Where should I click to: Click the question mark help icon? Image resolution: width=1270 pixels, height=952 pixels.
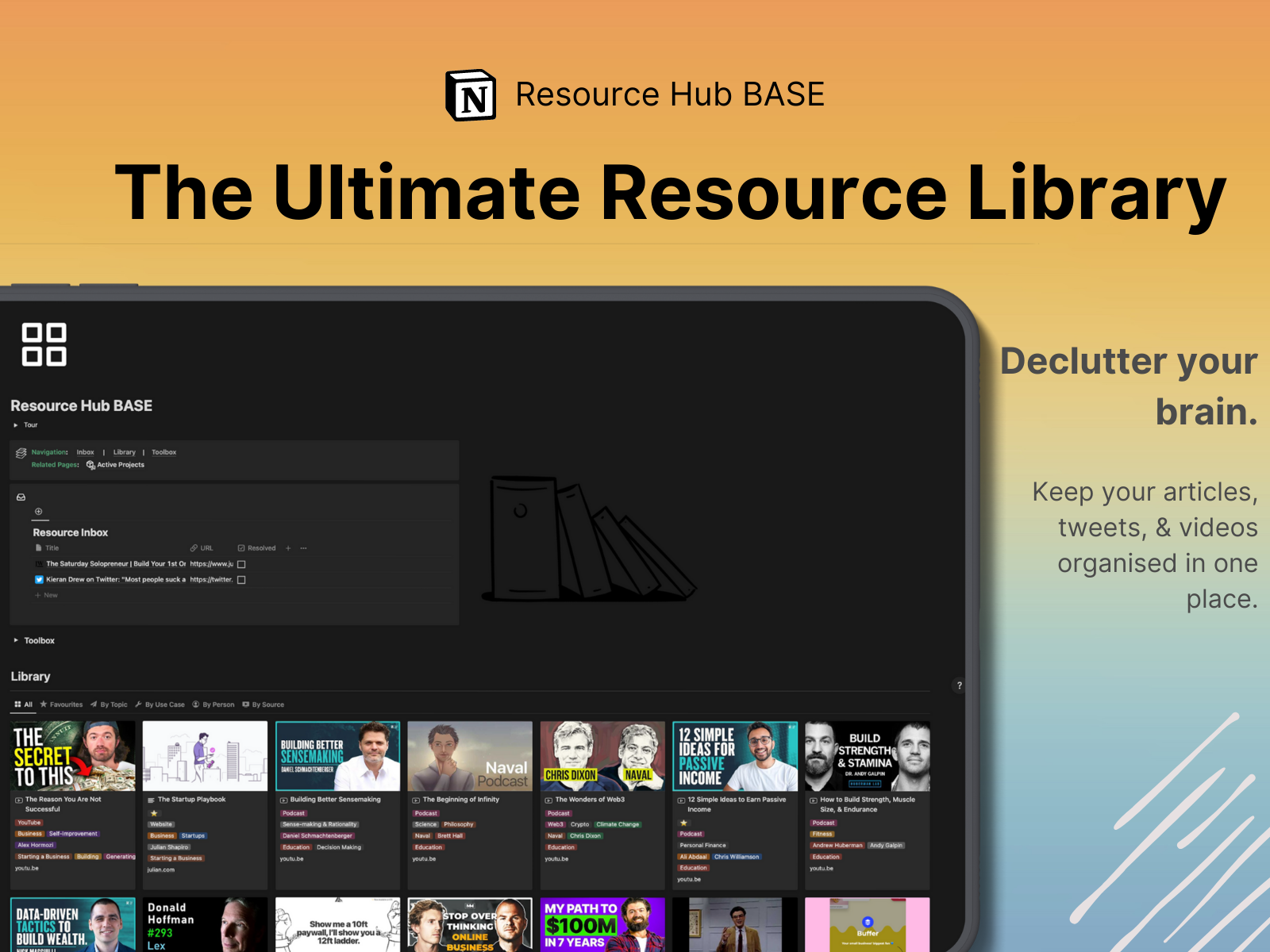point(959,685)
